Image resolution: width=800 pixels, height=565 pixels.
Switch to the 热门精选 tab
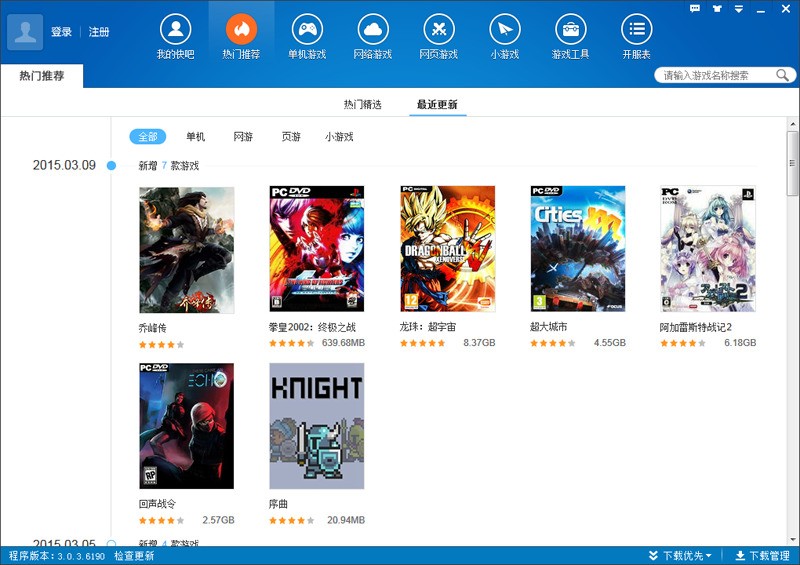[x=362, y=105]
